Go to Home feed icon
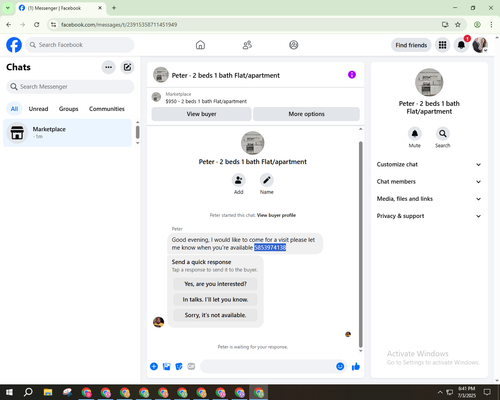The image size is (500, 400). (x=200, y=45)
